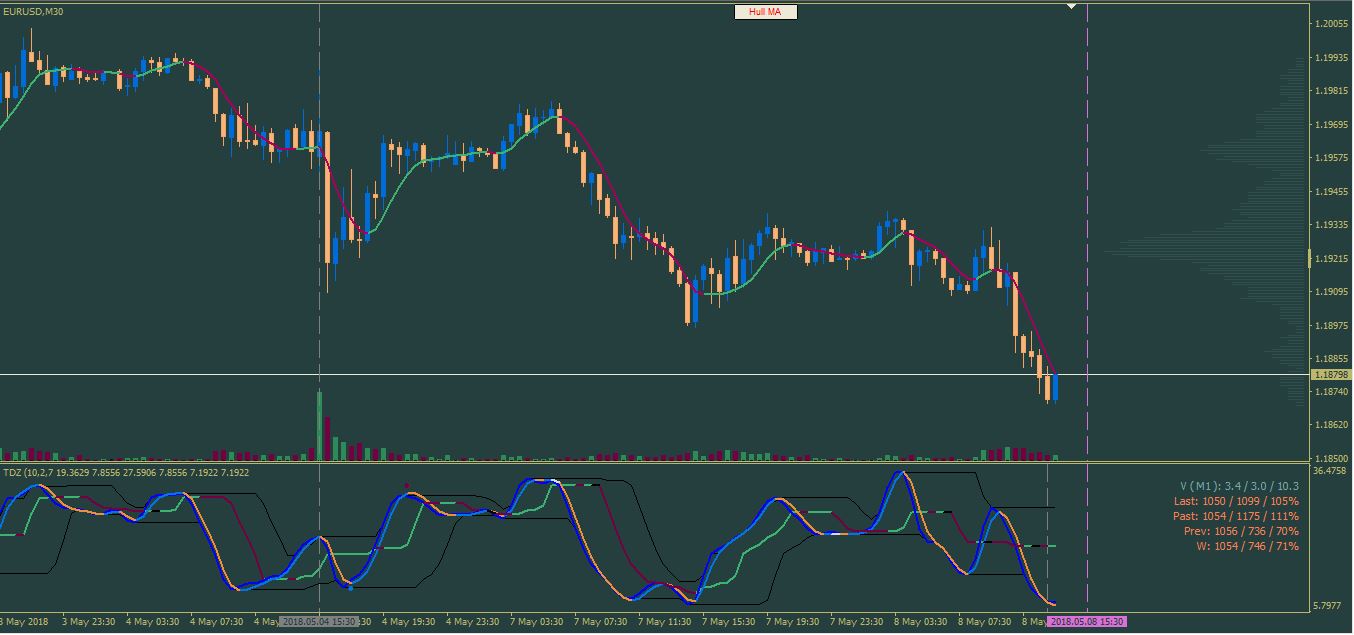Click the 1.18975 price scale value
Image resolution: width=1354 pixels, height=635 pixels.
pyautogui.click(x=1332, y=326)
